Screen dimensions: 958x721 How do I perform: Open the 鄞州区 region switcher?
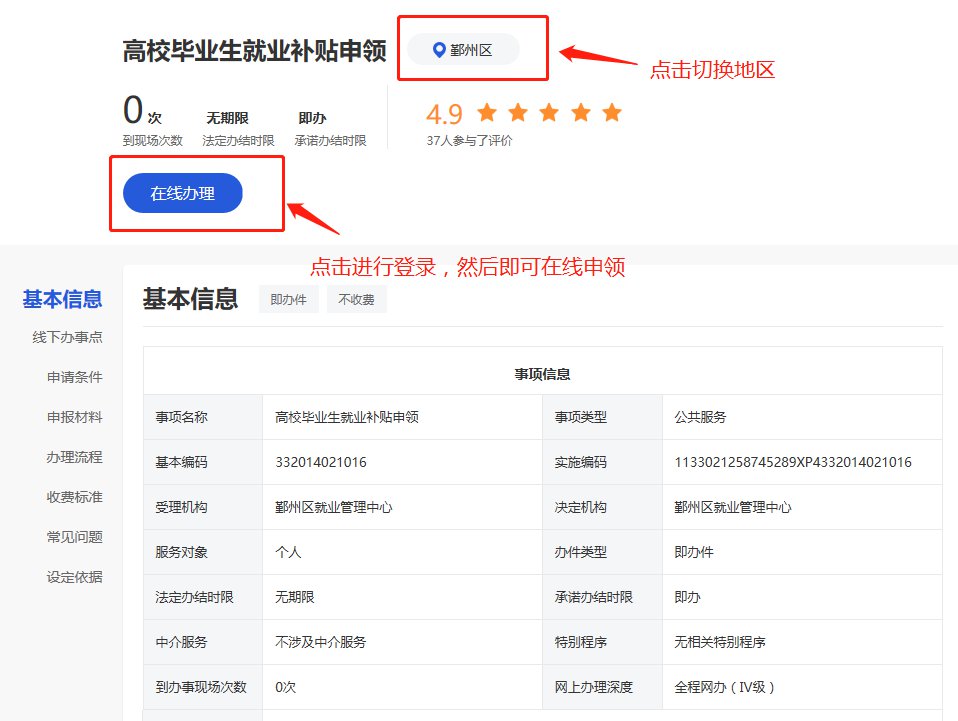click(x=463, y=50)
